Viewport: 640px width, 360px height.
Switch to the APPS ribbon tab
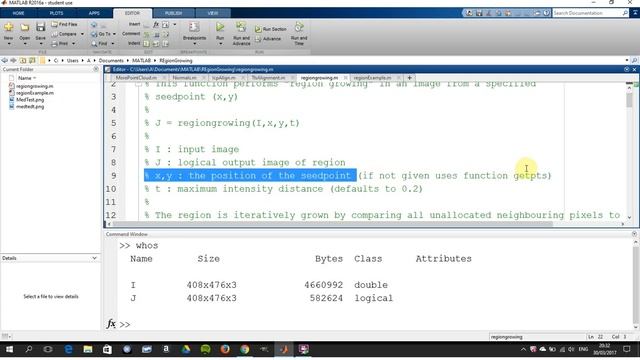click(x=94, y=13)
